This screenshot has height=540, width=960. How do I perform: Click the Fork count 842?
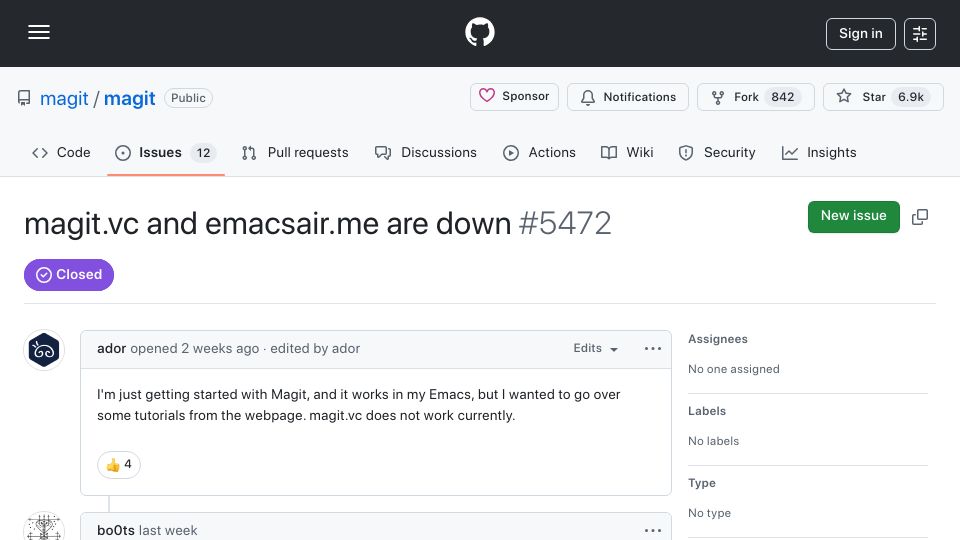coord(782,97)
